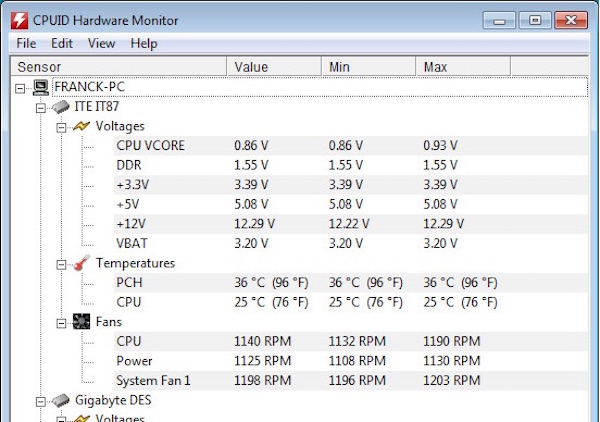Maximize the Hardware Monitor window
This screenshot has height=422, width=600.
[x=535, y=19]
